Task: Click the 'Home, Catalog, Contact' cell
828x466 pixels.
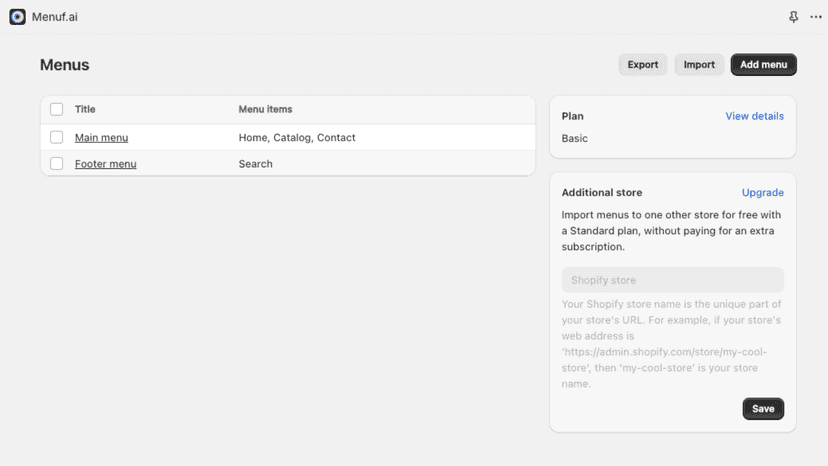Action: 297,137
